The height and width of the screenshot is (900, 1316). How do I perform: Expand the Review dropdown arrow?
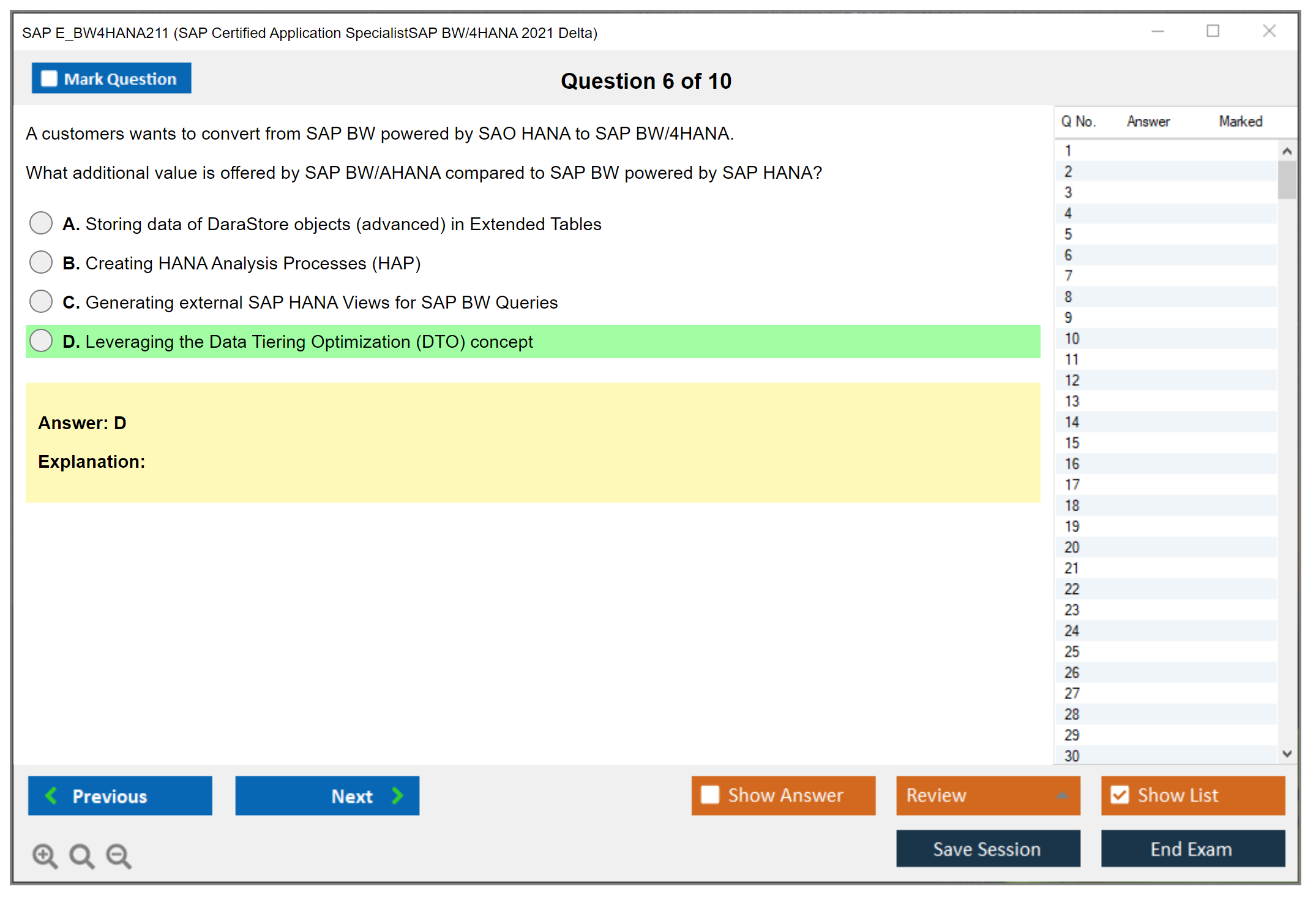coord(1062,795)
